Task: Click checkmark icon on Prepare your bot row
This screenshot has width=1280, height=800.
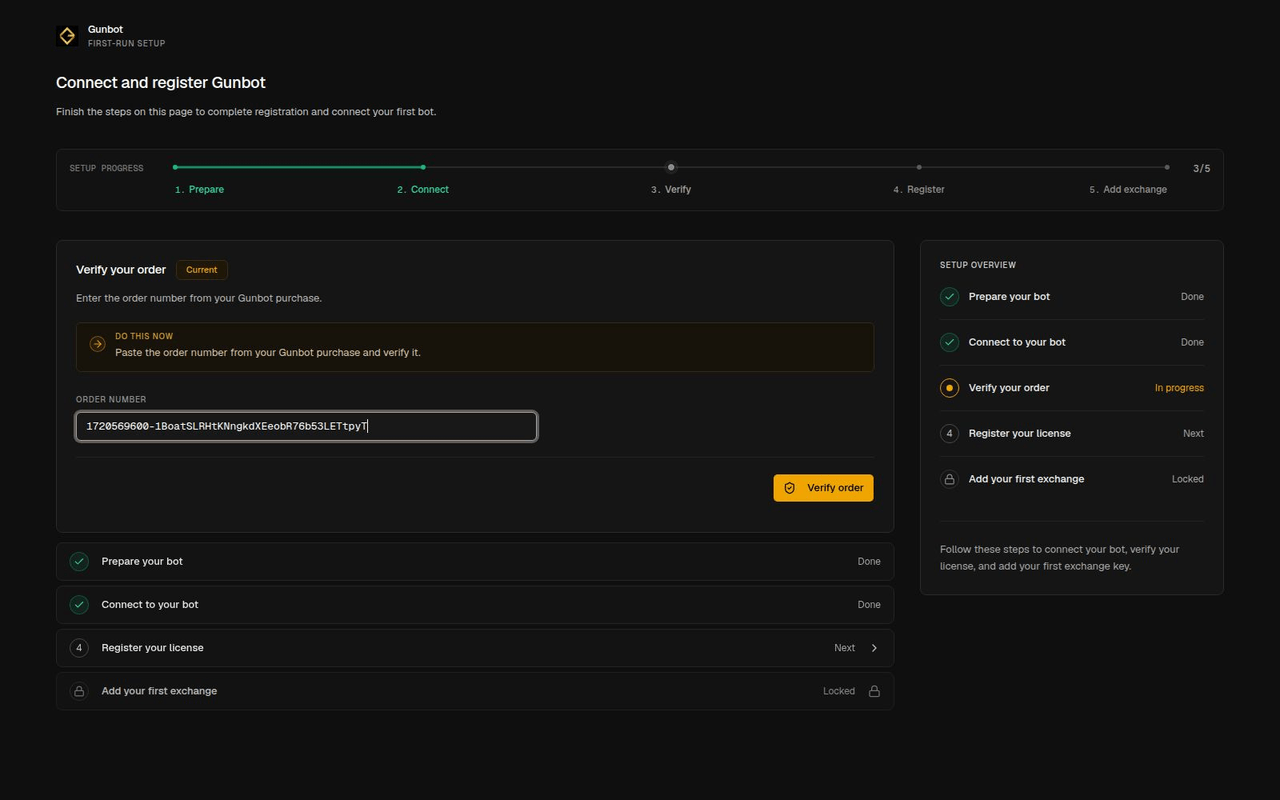Action: point(79,562)
